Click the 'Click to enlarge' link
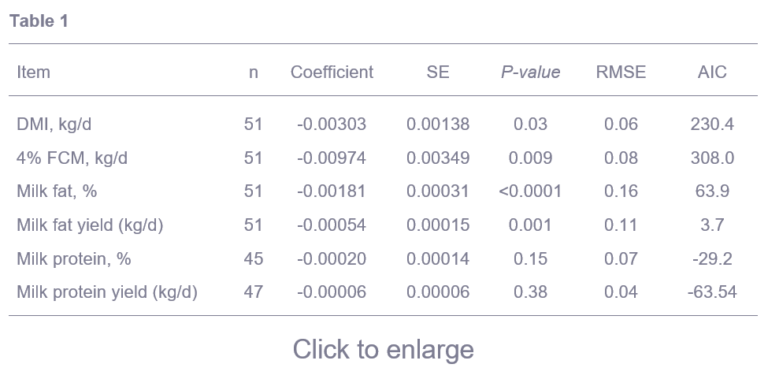Screen dimensions: 768x379 coord(384,350)
